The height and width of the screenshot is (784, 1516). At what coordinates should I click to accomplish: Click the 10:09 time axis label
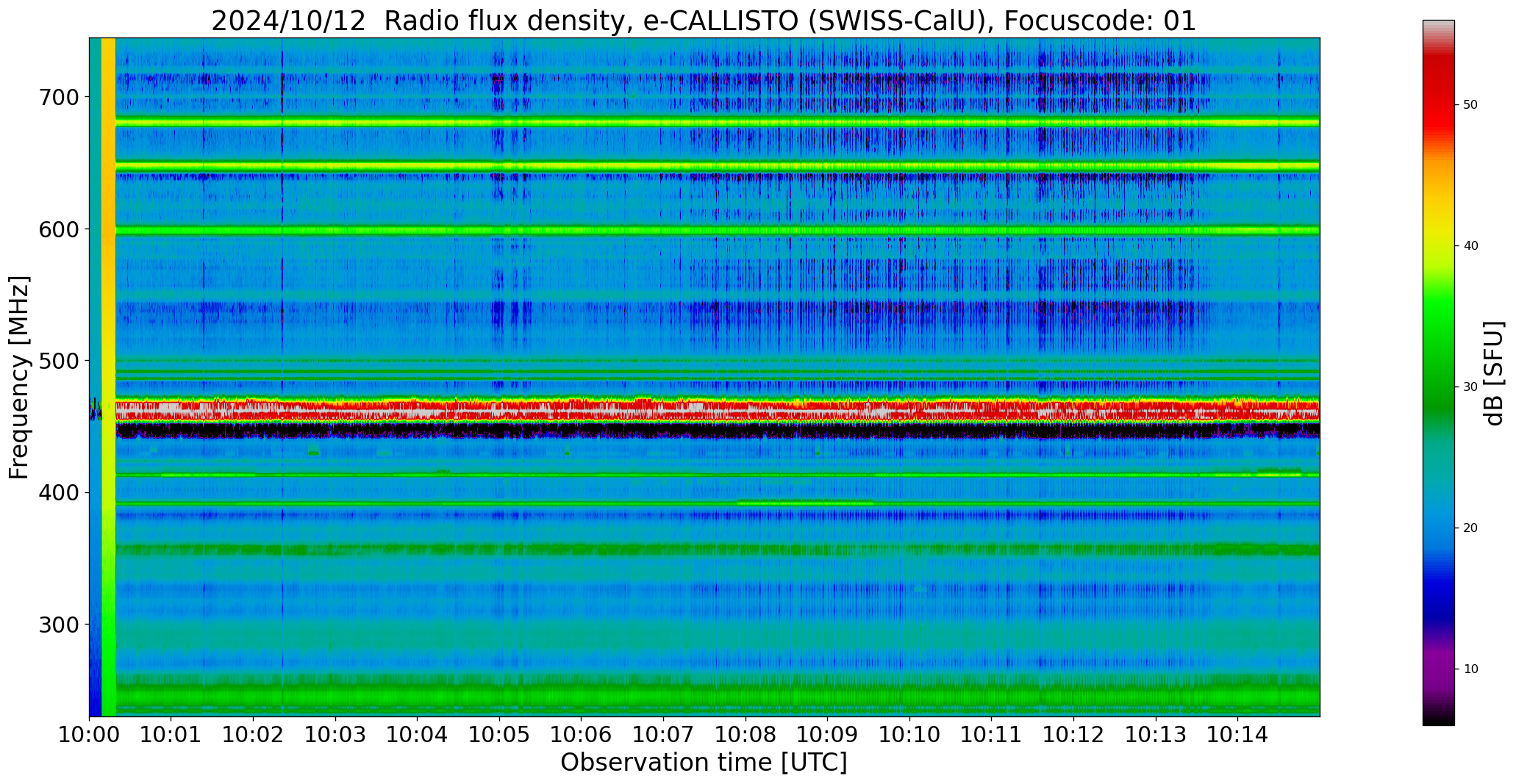[827, 733]
